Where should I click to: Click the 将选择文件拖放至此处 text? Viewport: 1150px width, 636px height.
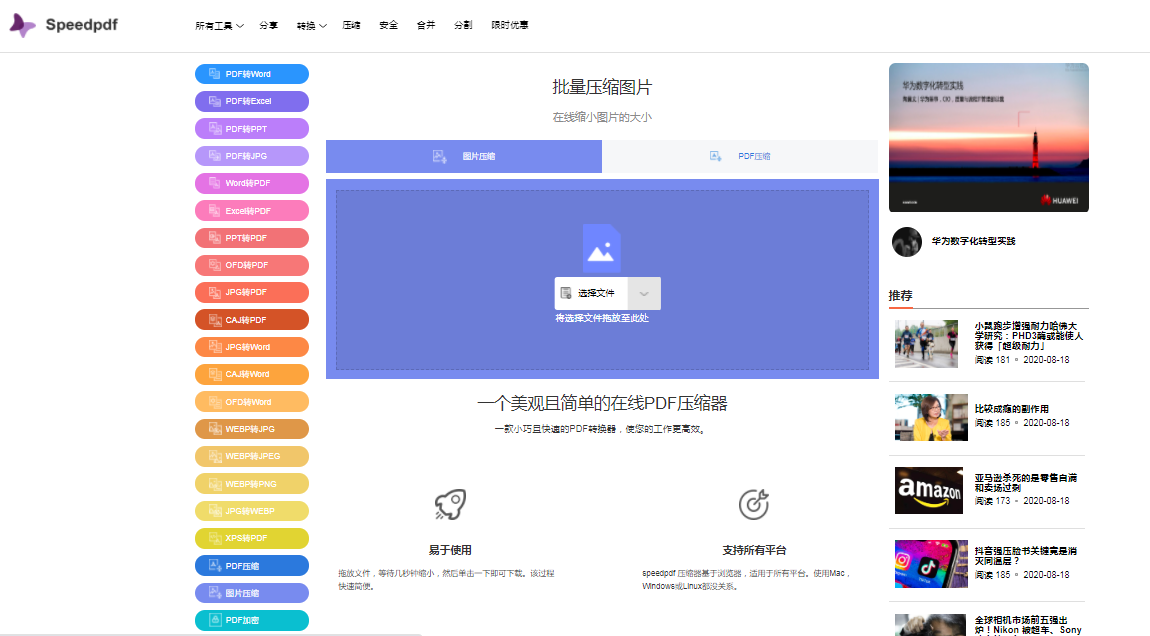601,318
